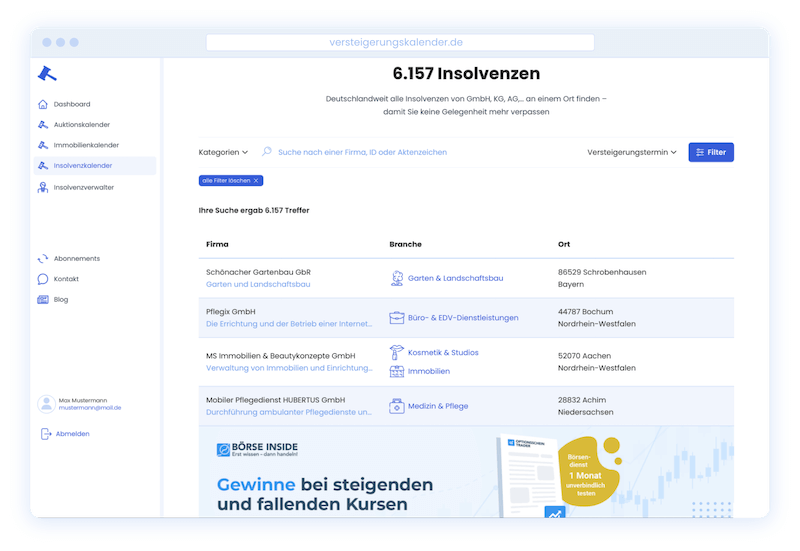Click the Dashboard home icon
The width and height of the screenshot is (800, 551).
(43, 104)
